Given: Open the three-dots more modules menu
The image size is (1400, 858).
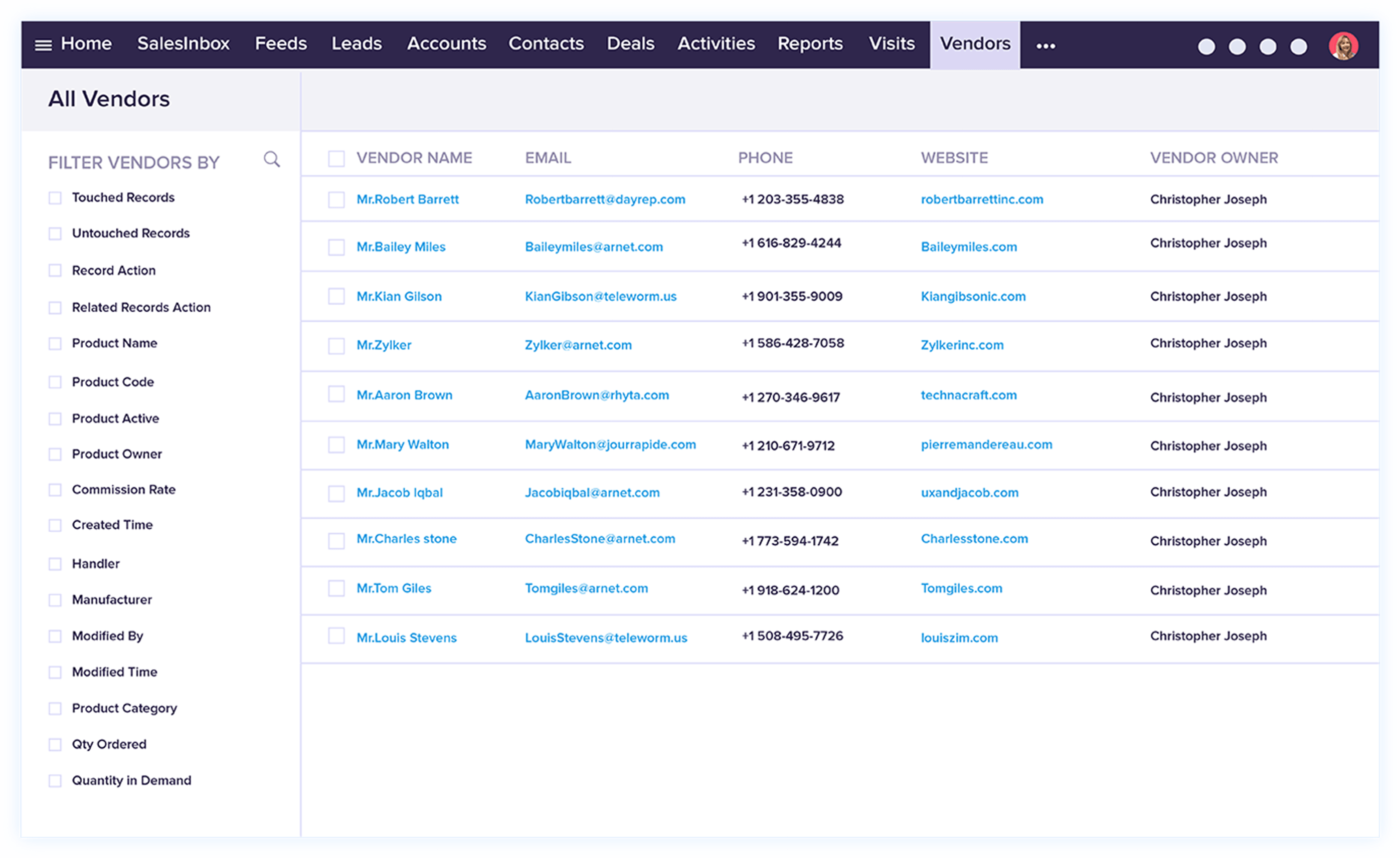Looking at the screenshot, I should (1045, 46).
